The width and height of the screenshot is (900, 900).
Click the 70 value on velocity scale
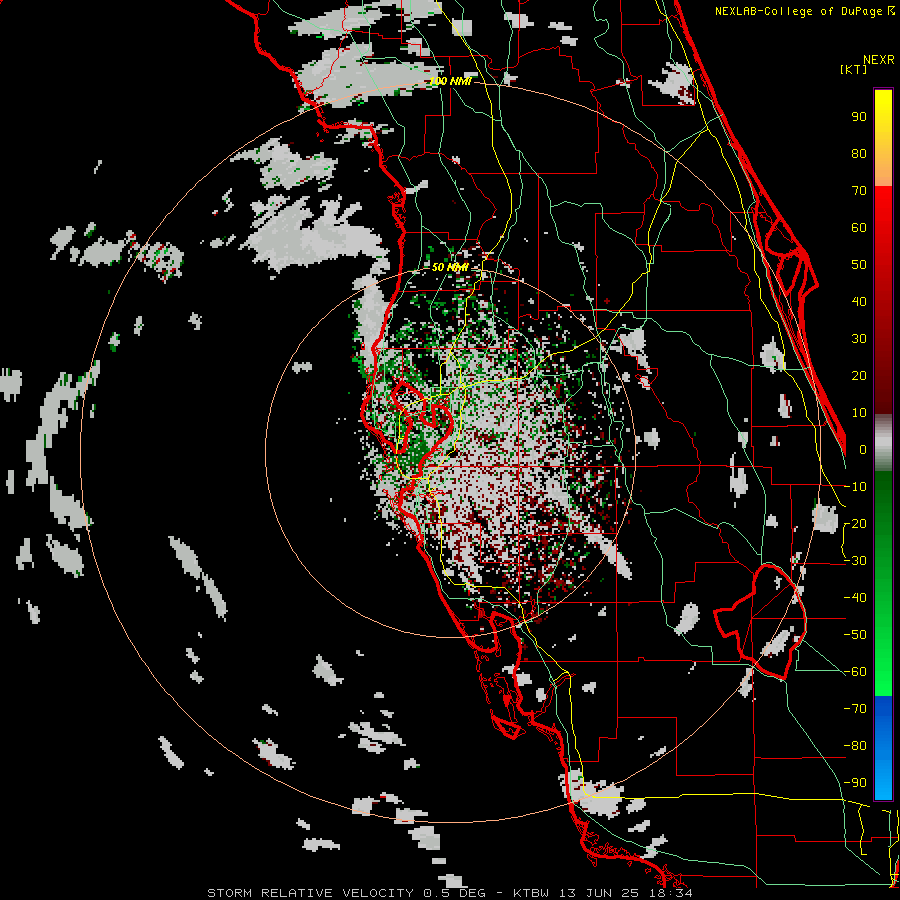tap(859, 191)
